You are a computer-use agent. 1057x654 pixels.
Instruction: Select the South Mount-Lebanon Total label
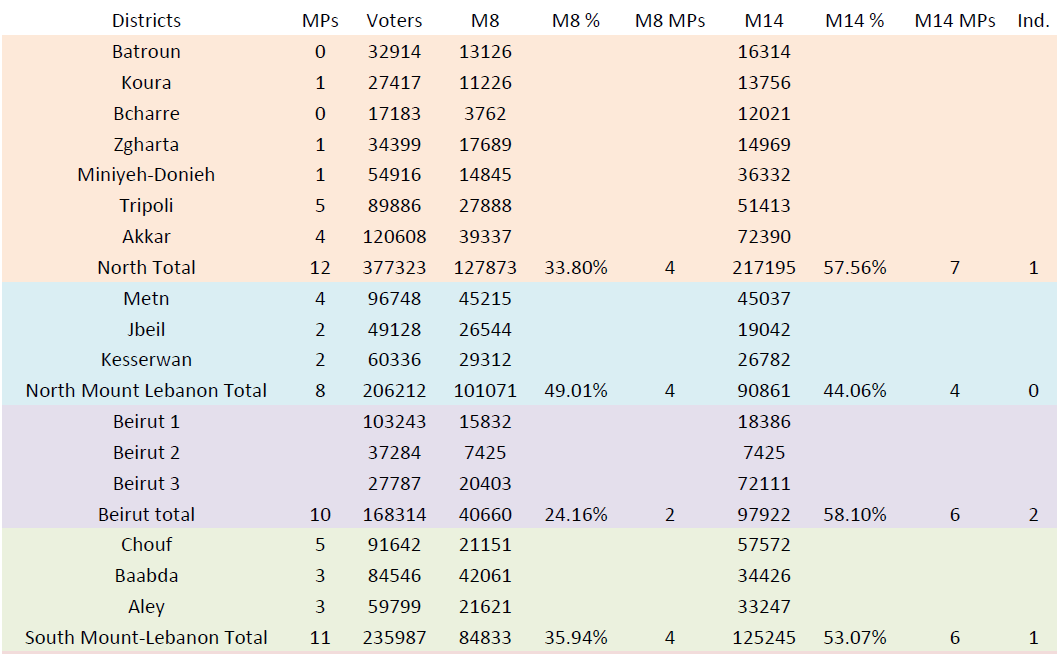[147, 637]
